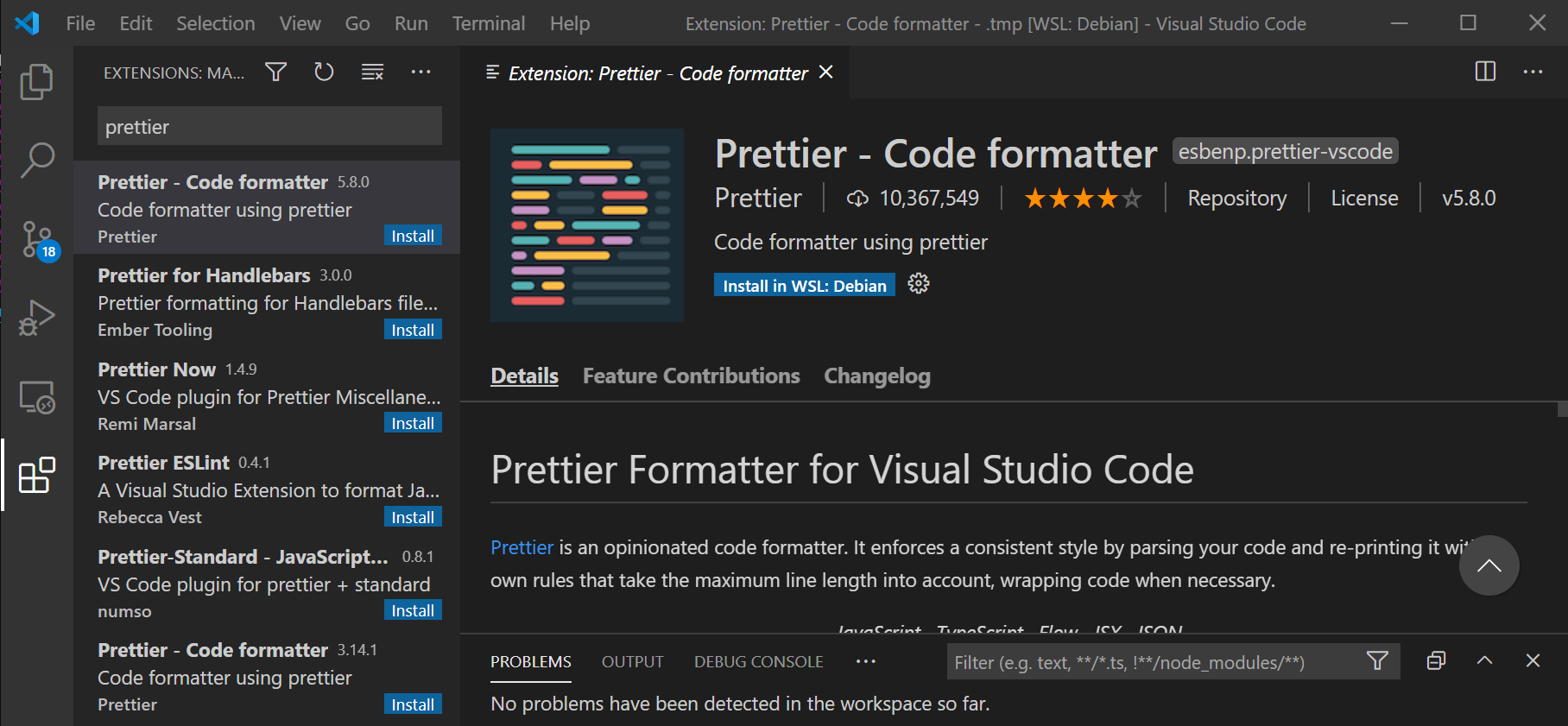Image resolution: width=1568 pixels, height=726 pixels.
Task: Open the Run and Debug view
Action: coord(36,317)
